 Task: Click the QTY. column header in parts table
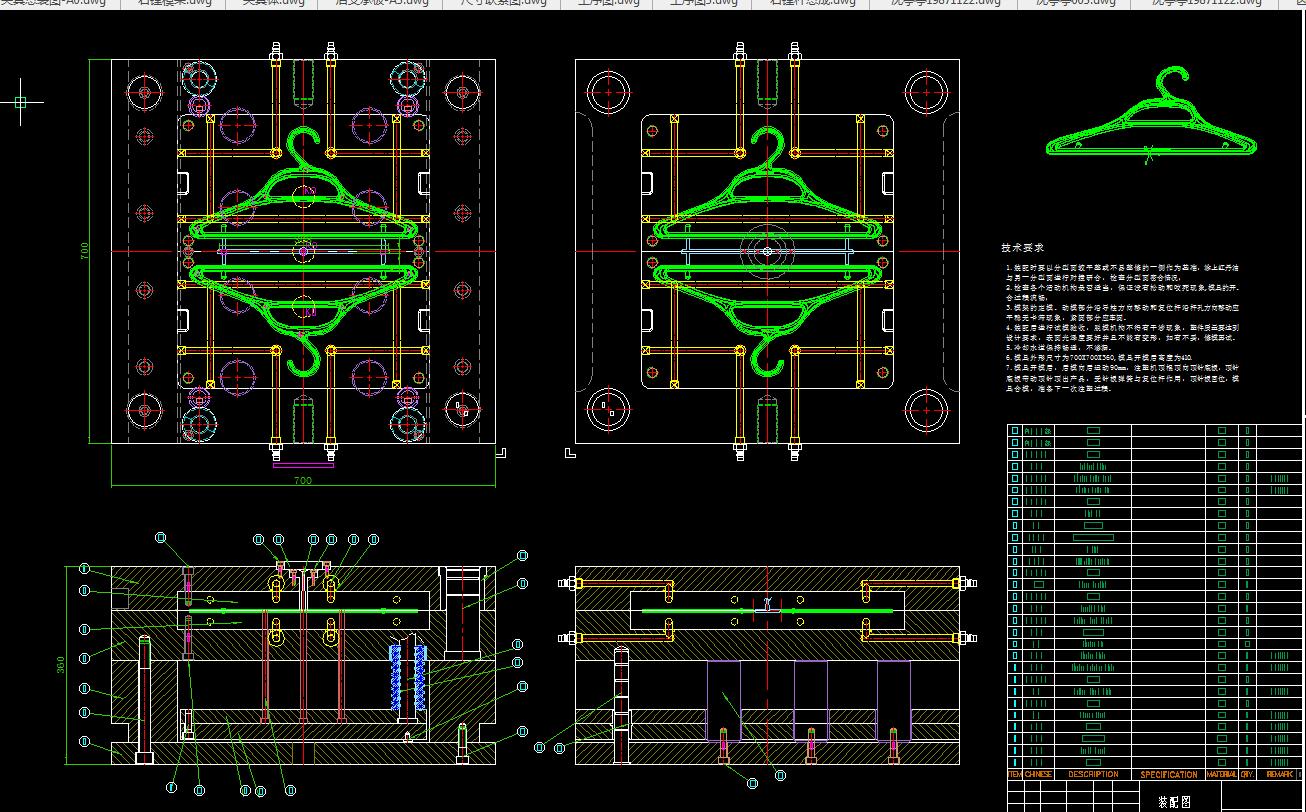tap(1247, 774)
